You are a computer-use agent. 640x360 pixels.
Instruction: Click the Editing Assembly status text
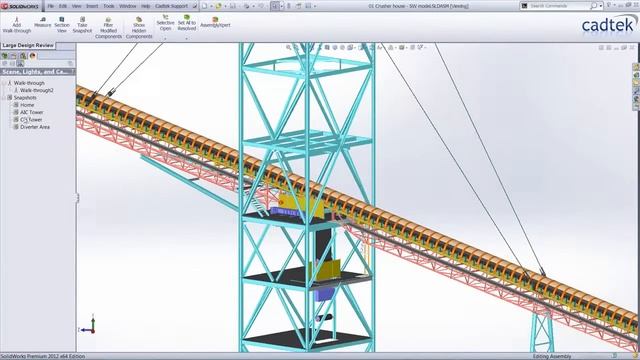[552, 356]
